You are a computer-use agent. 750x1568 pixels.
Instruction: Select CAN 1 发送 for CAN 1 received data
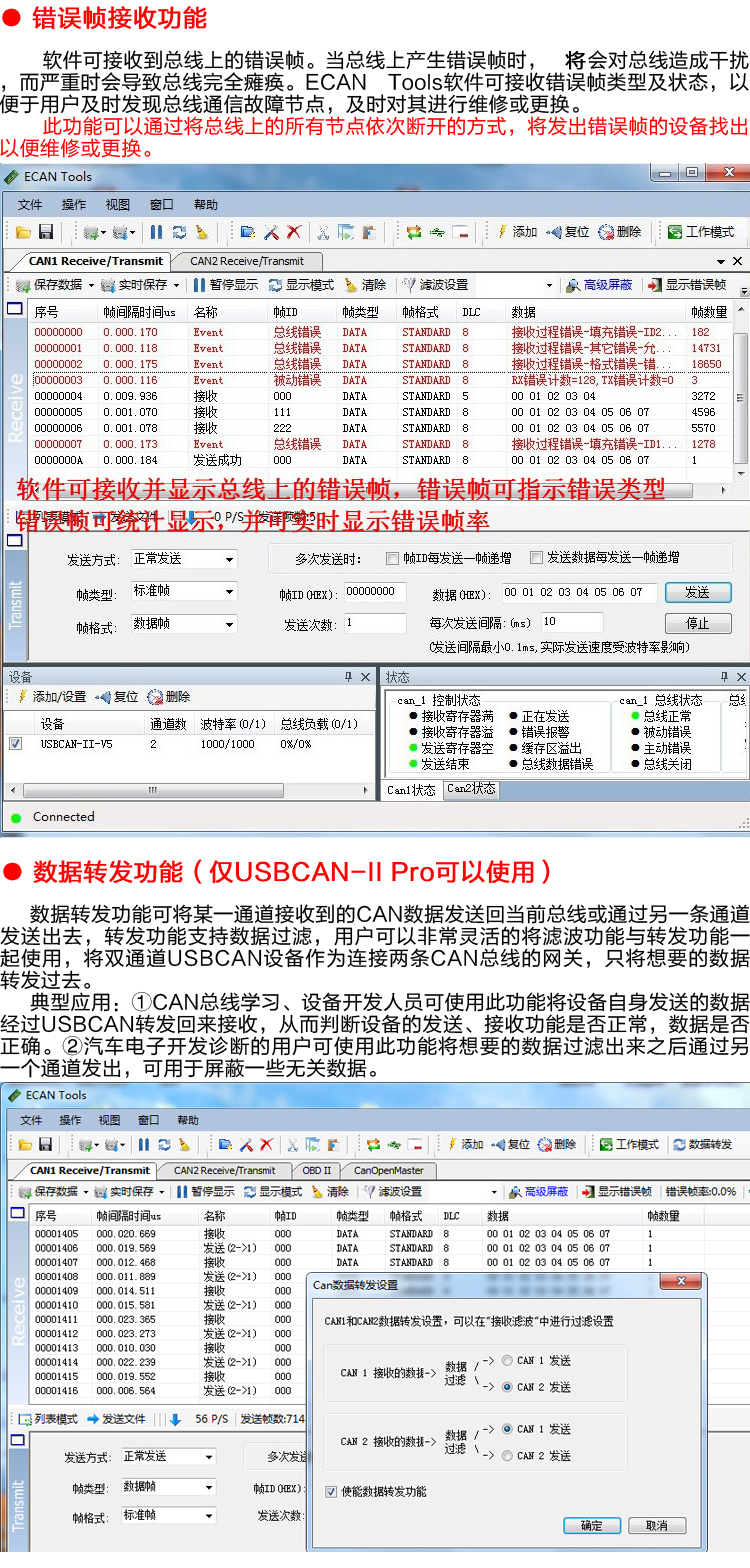coord(508,1360)
